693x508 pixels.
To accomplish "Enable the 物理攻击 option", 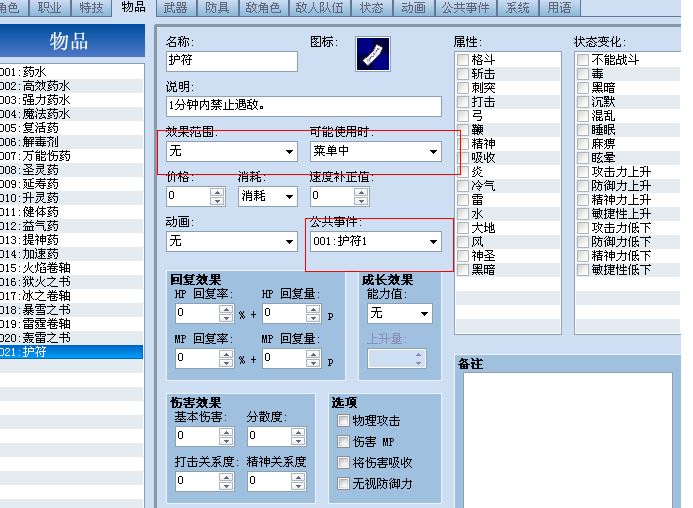I will coord(343,420).
